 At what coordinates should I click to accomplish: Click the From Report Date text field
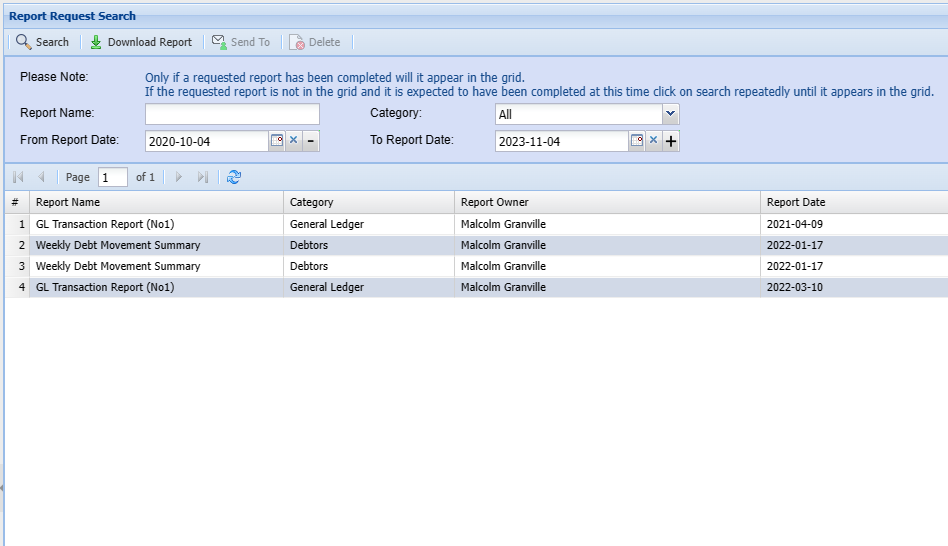206,141
